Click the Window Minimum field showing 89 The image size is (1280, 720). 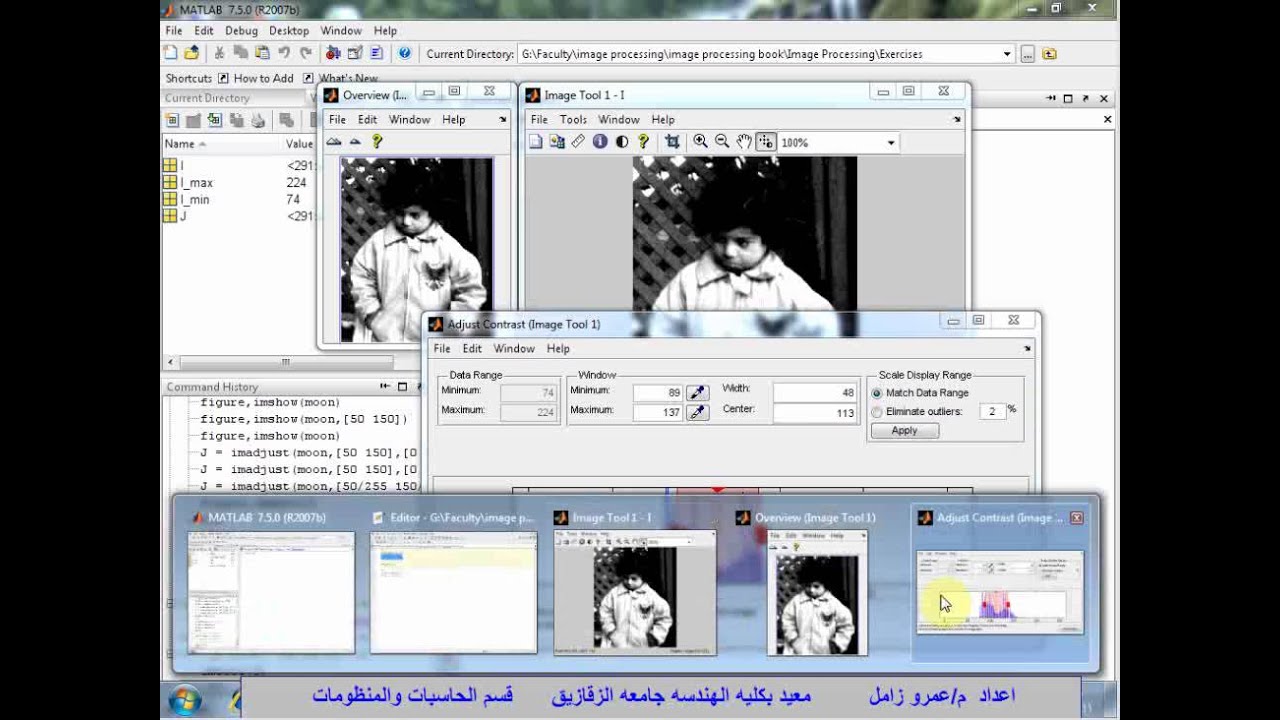658,393
